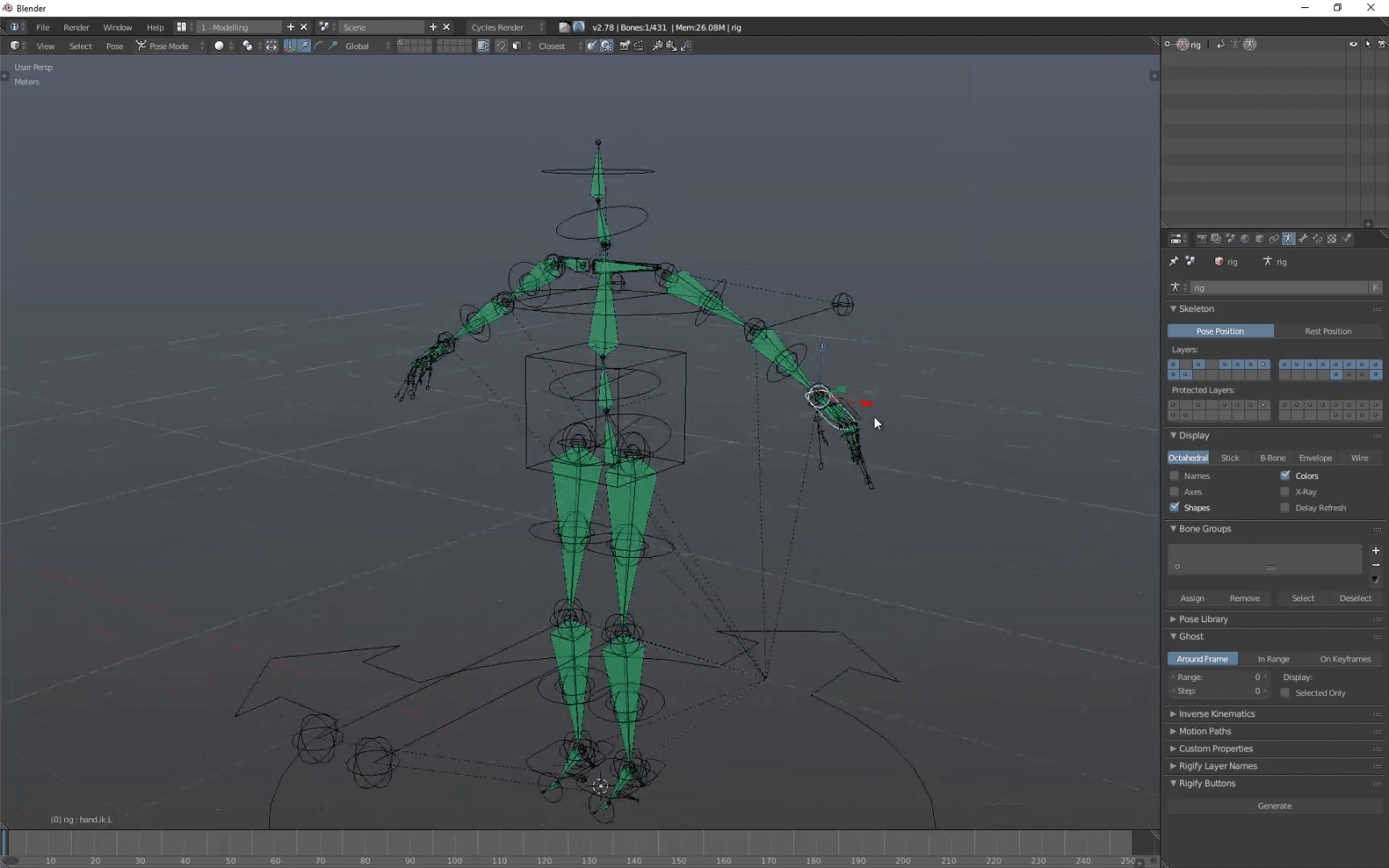This screenshot has width=1389, height=868.
Task: Open the Render properties camera tab
Action: [1202, 239]
